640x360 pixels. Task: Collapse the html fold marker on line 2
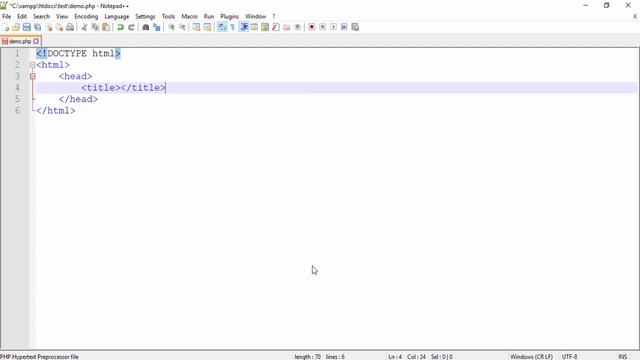click(x=32, y=65)
